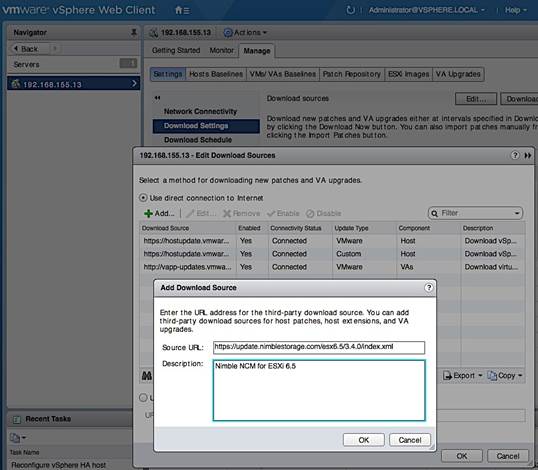Click the Description text area

point(319,390)
